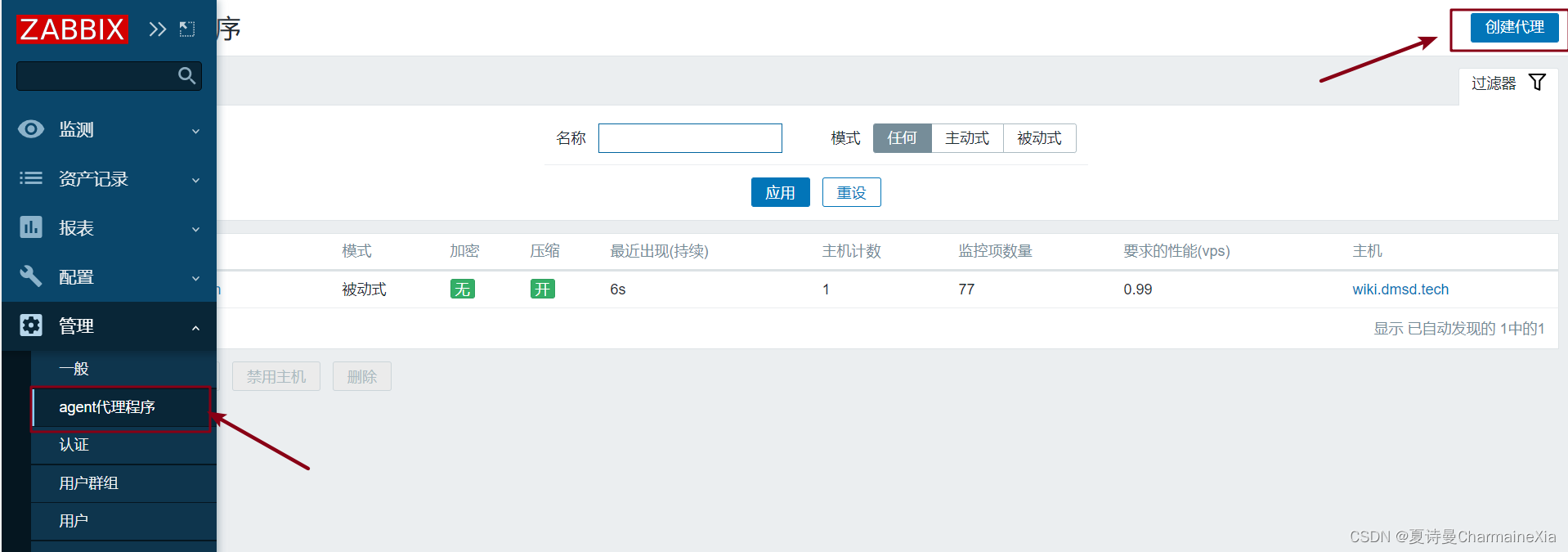Image resolution: width=1568 pixels, height=552 pixels.
Task: Open the 监测 menu label
Action: point(76,129)
